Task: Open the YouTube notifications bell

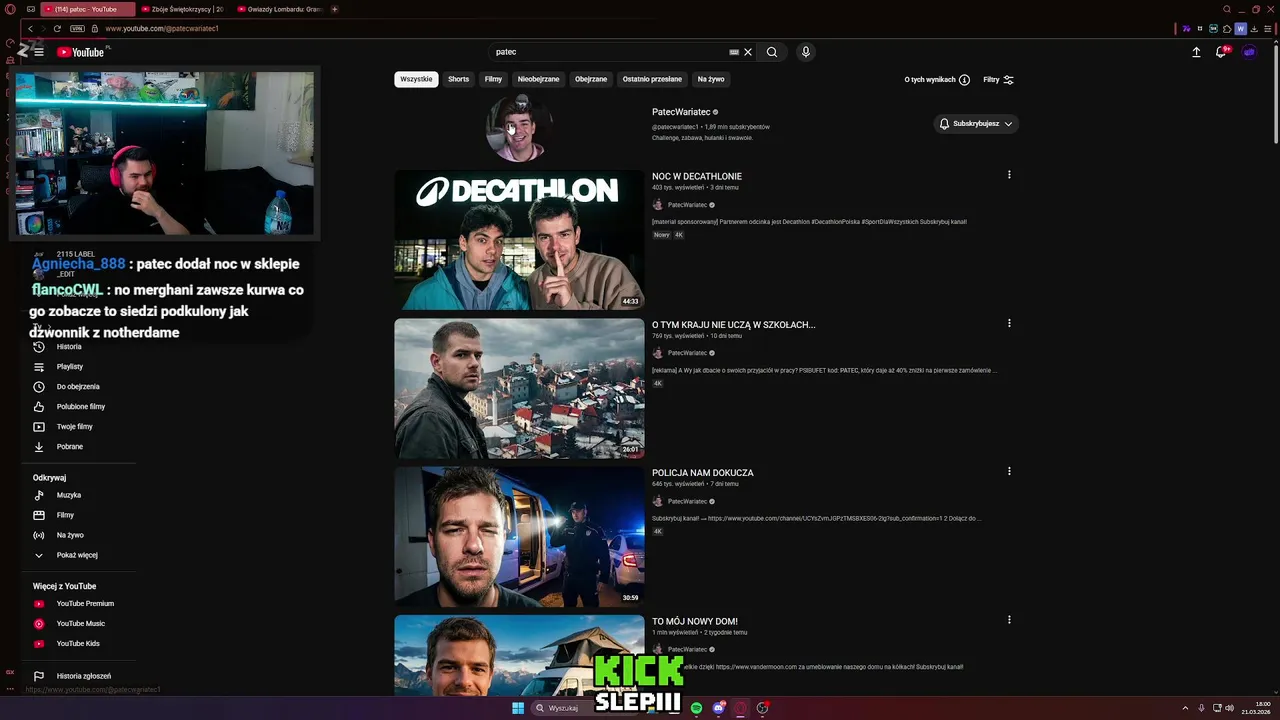Action: [1221, 52]
